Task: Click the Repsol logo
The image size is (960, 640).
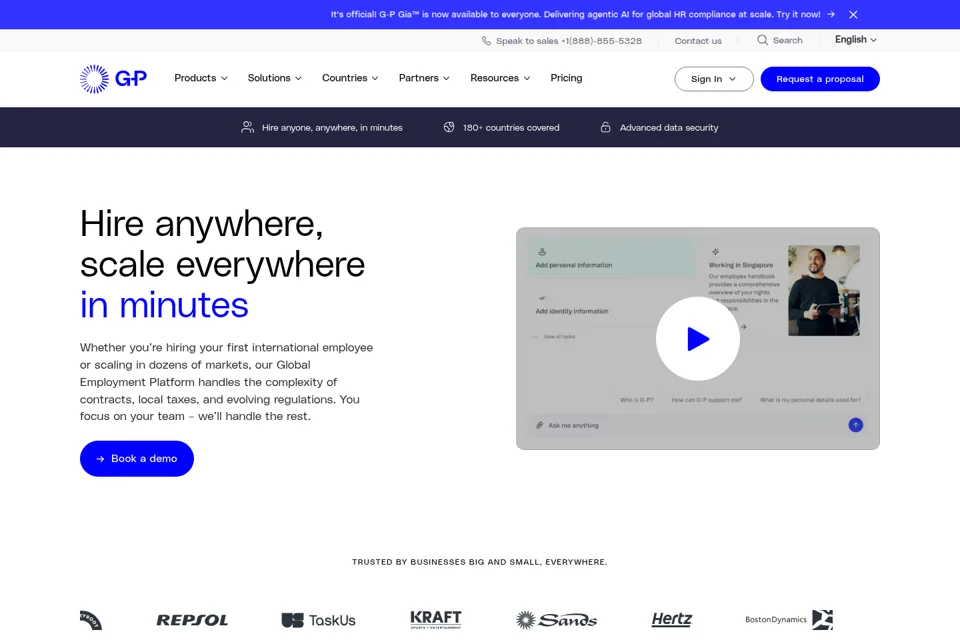Action: point(192,620)
